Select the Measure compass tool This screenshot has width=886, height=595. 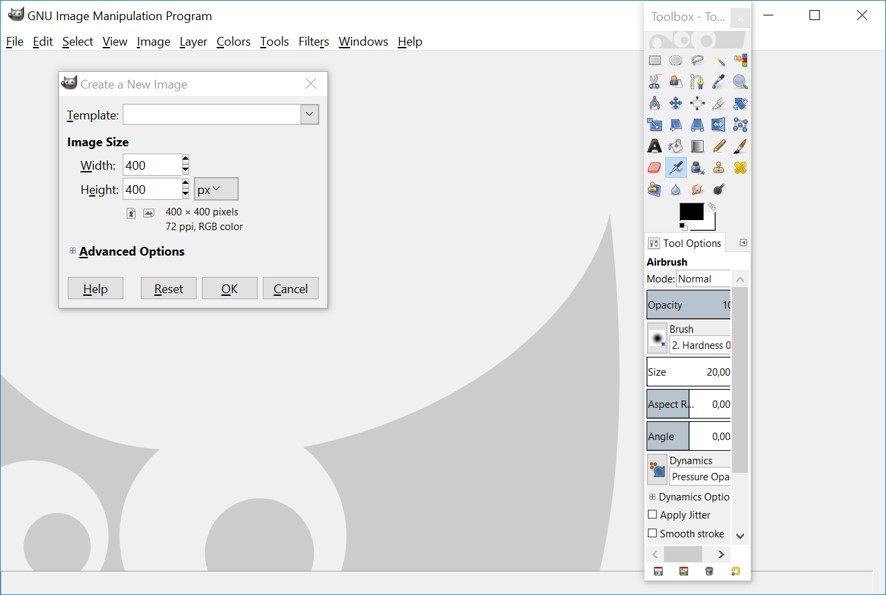tap(654, 103)
